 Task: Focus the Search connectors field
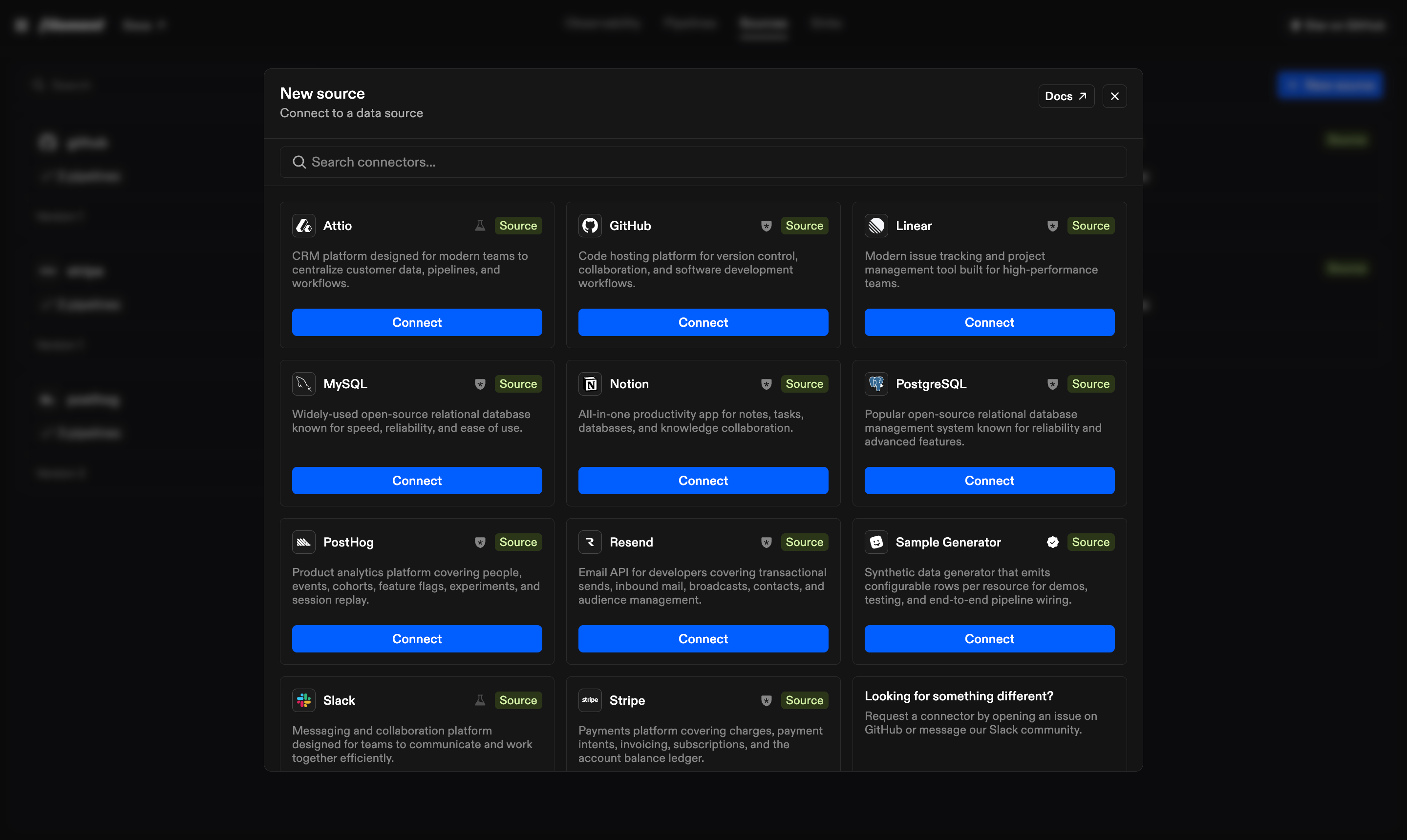[x=703, y=163]
